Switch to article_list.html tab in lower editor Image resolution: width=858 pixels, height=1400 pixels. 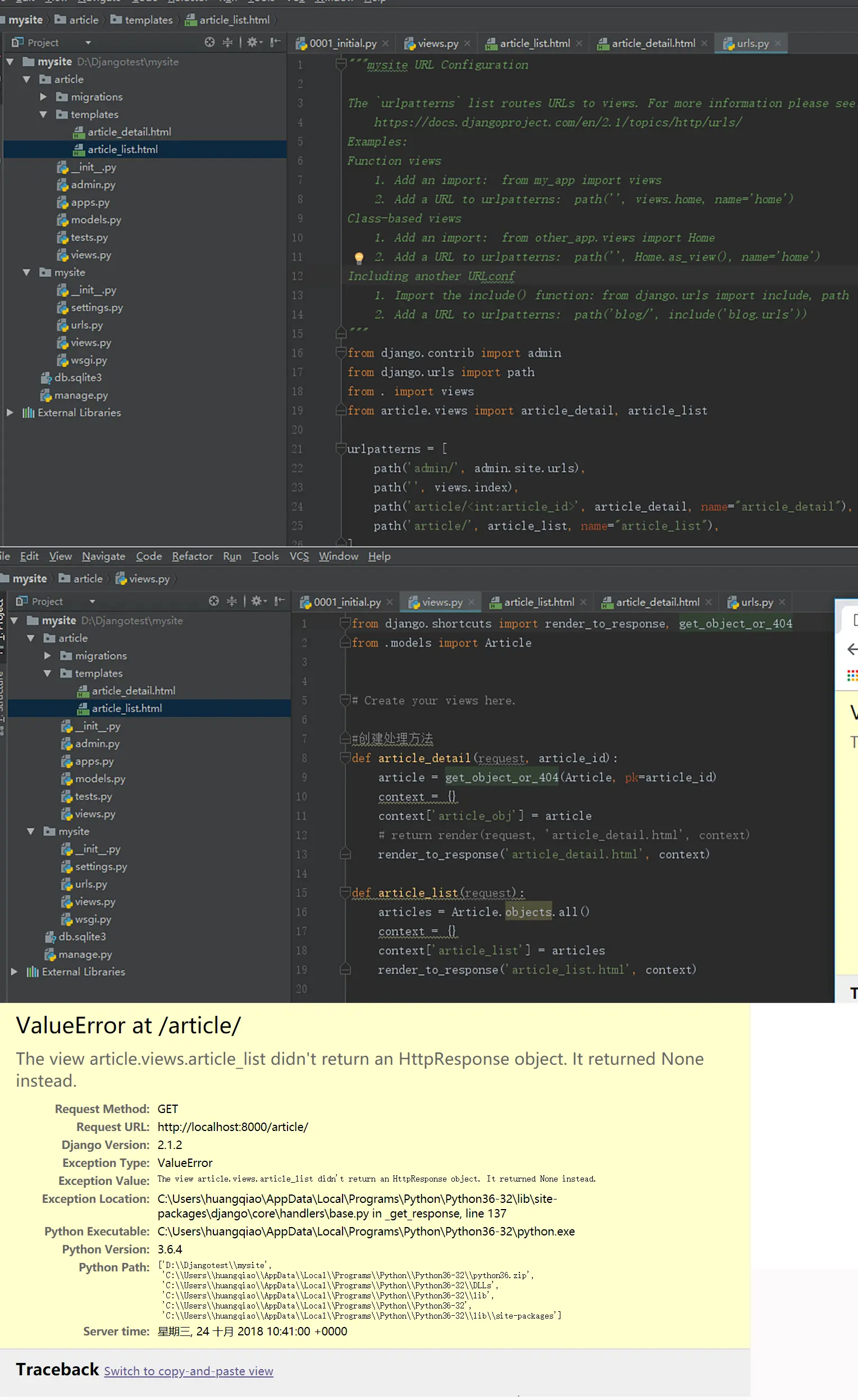[539, 602]
